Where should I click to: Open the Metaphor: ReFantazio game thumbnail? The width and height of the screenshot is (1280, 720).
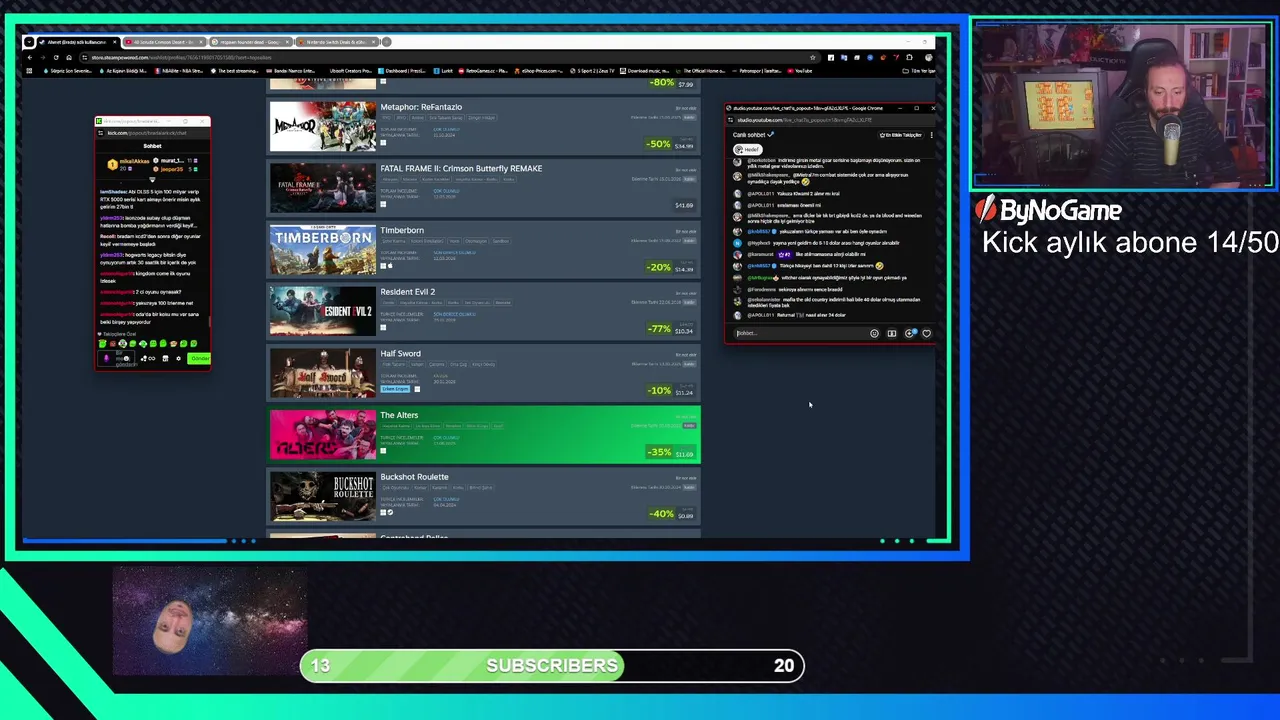coord(323,126)
